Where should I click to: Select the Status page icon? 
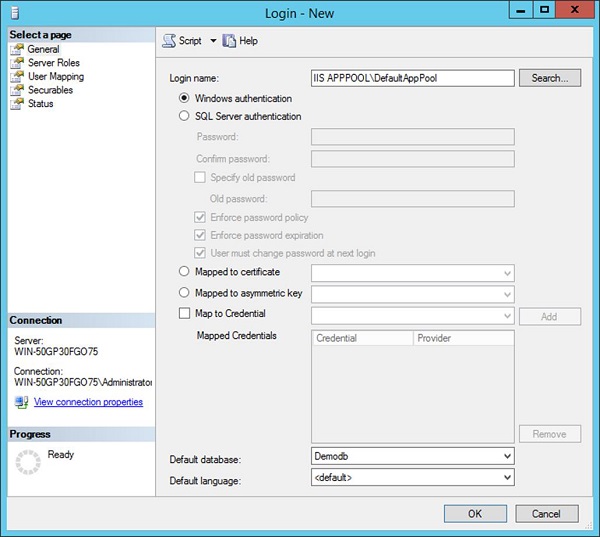(x=17, y=104)
